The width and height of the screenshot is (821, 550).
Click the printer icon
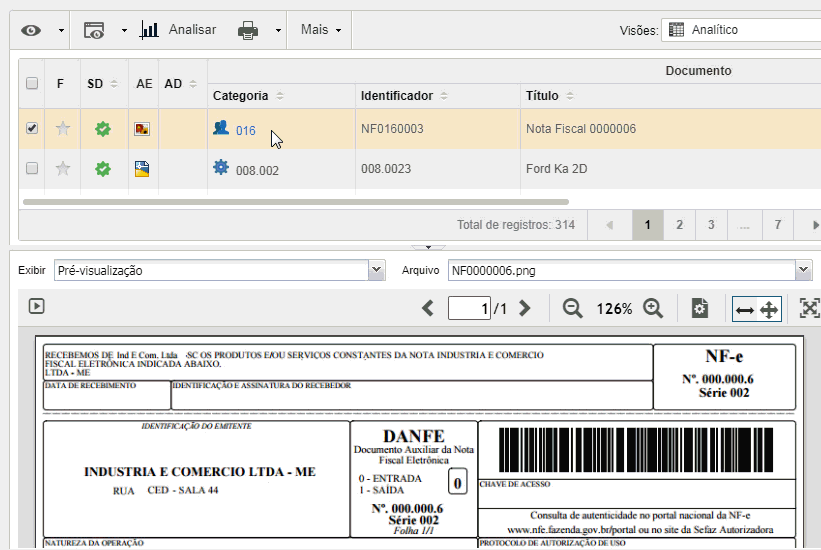click(x=248, y=30)
